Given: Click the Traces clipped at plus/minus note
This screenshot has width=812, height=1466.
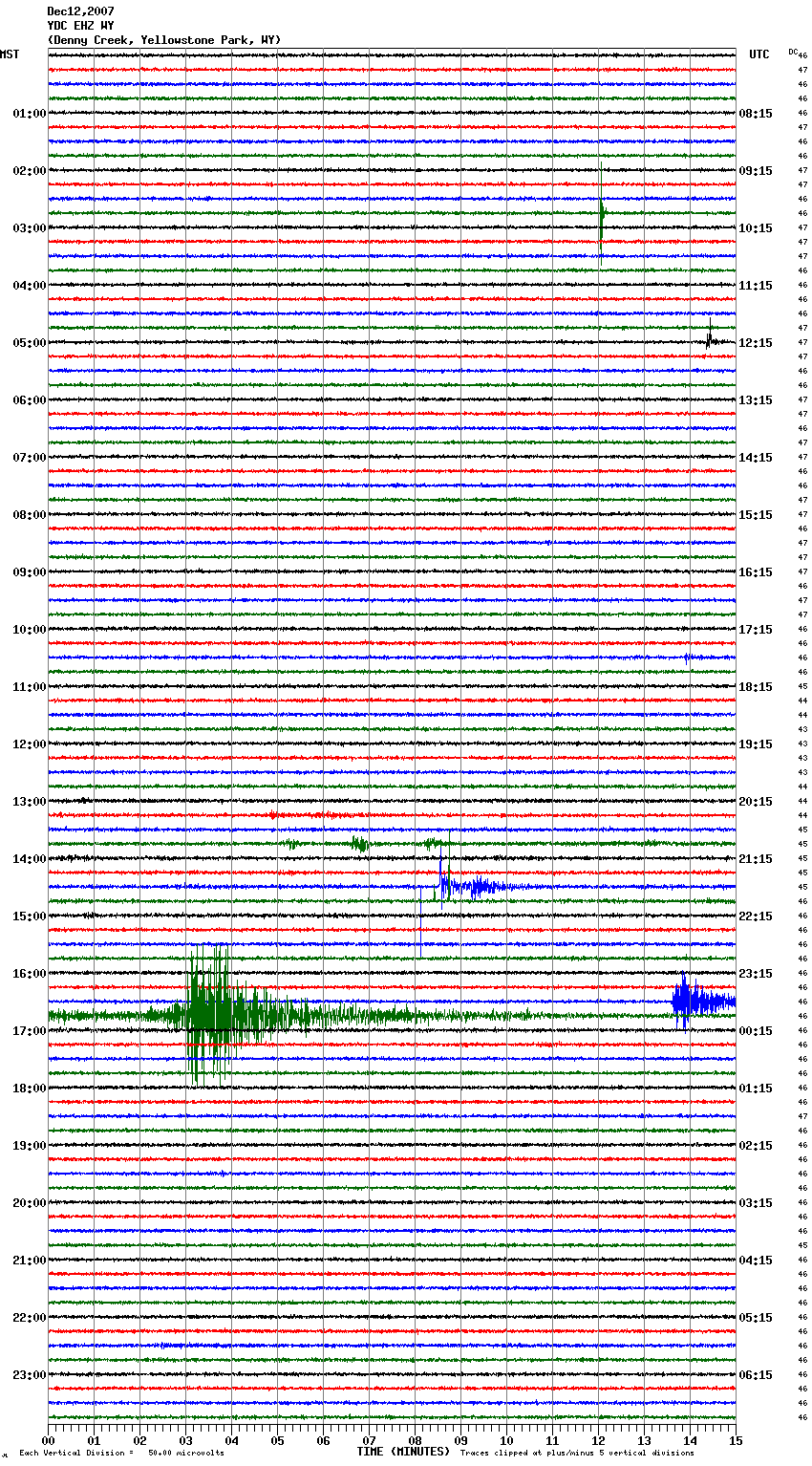Looking at the screenshot, I should click(577, 1454).
